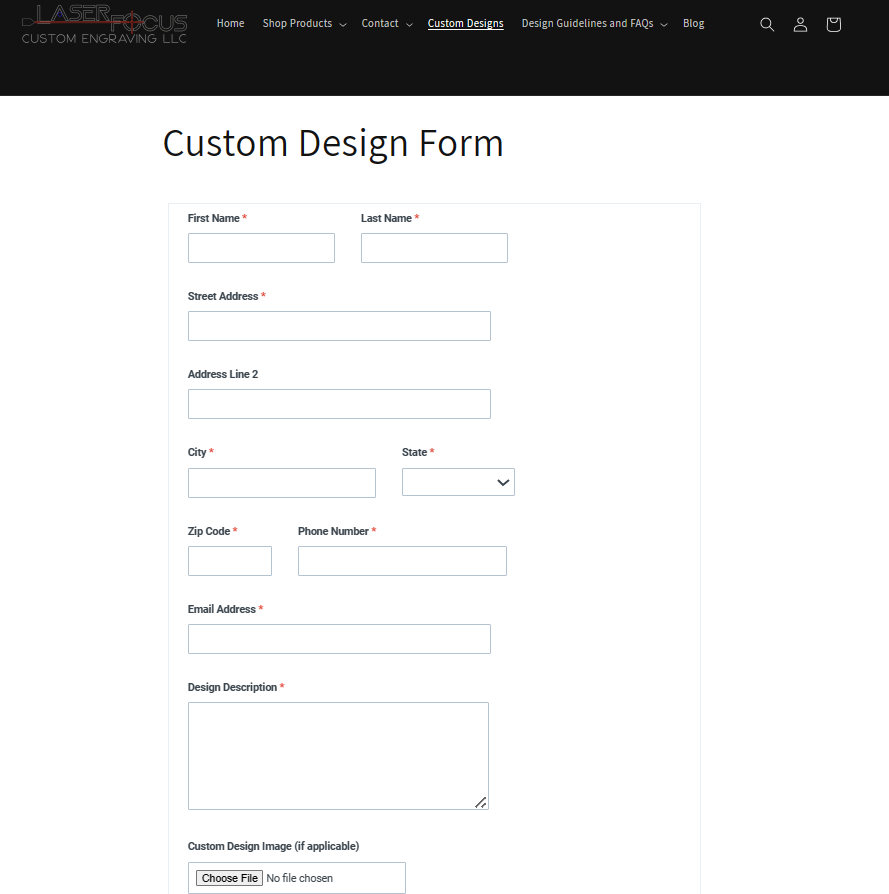This screenshot has width=889, height=894.
Task: Click the Laser Focus Custom Engraving logo
Action: [x=104, y=24]
